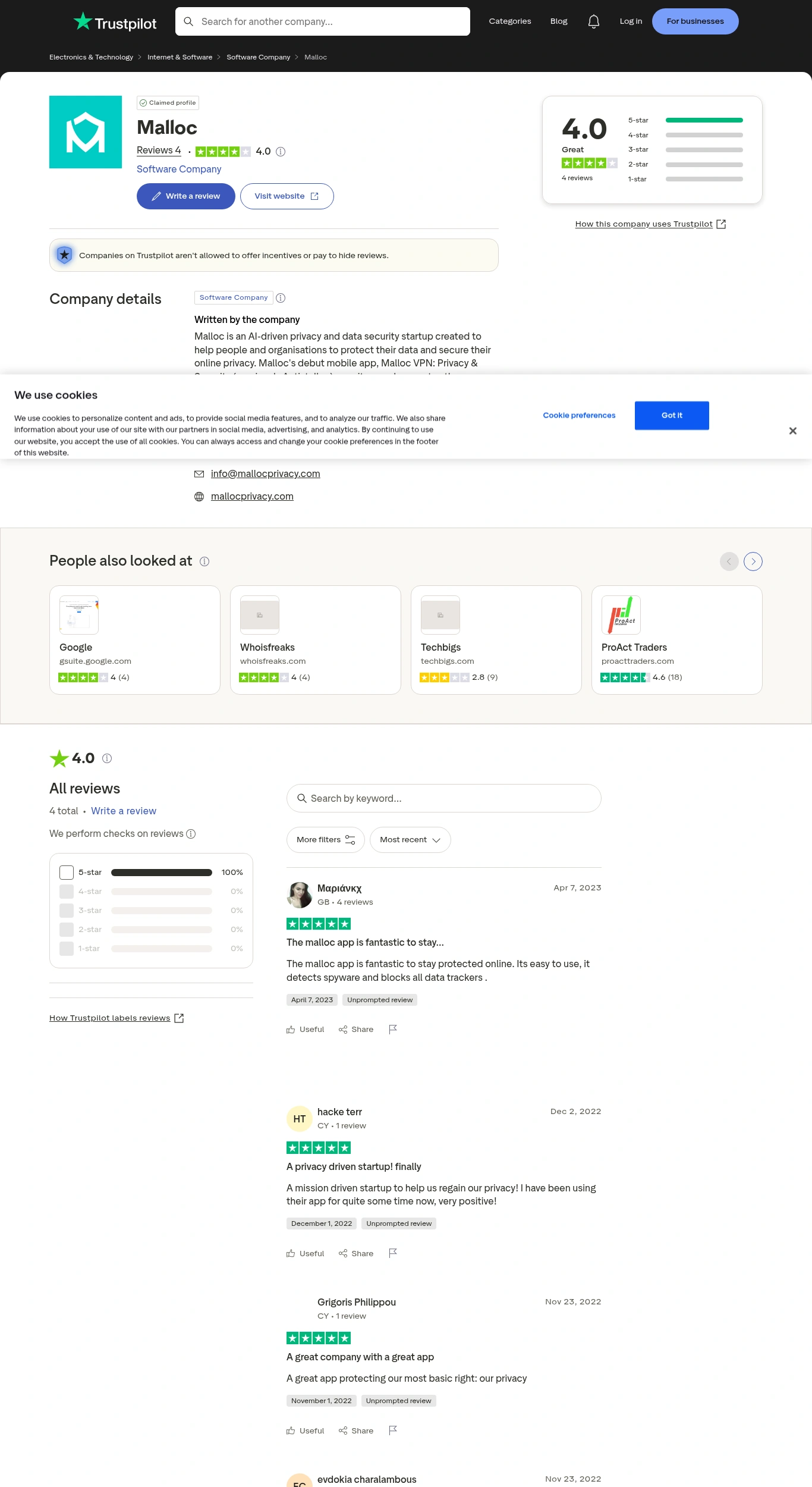
Task: Click the info@mallocprivacy.com email link
Action: [x=265, y=474]
